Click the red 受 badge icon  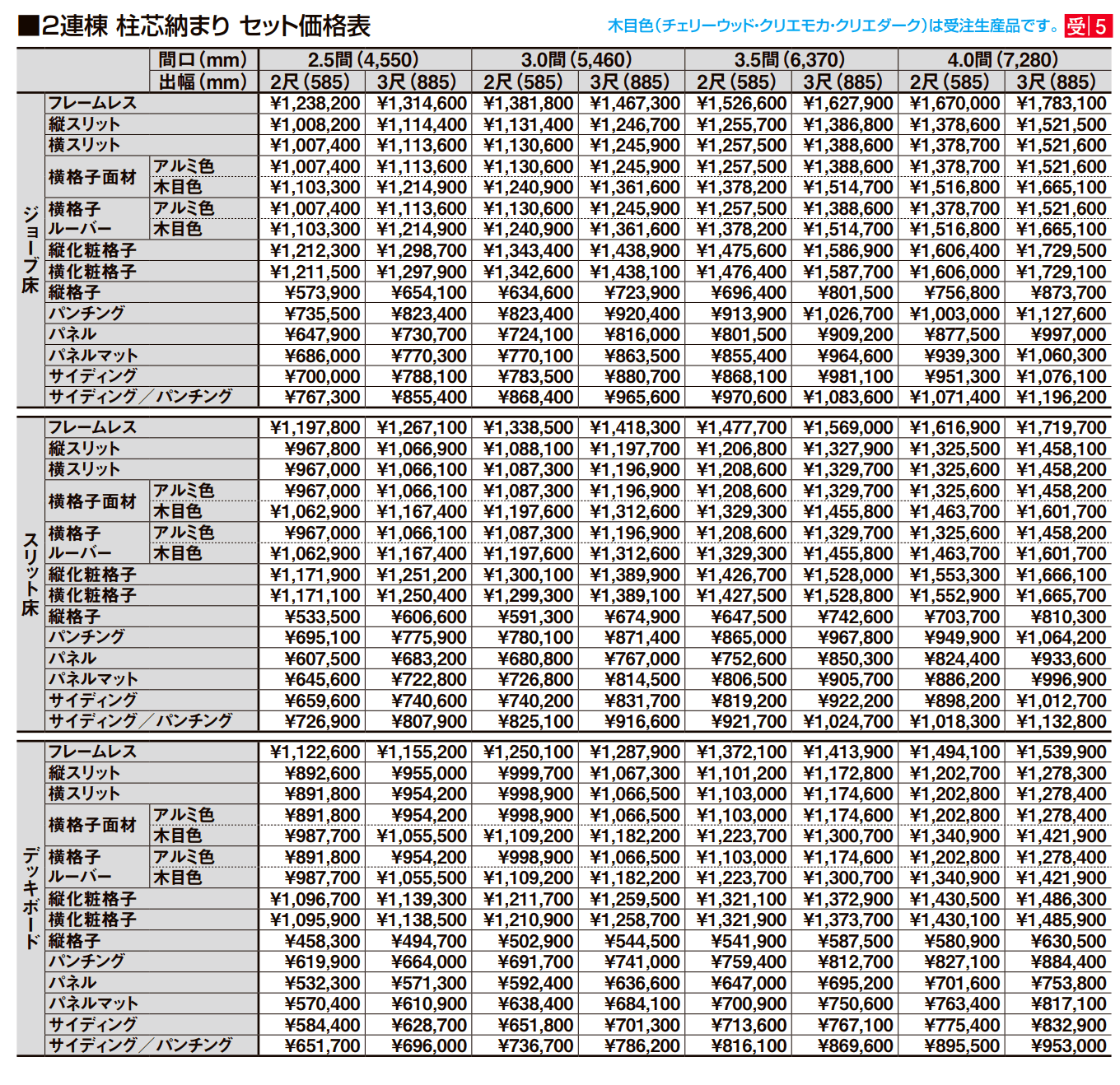click(1076, 26)
